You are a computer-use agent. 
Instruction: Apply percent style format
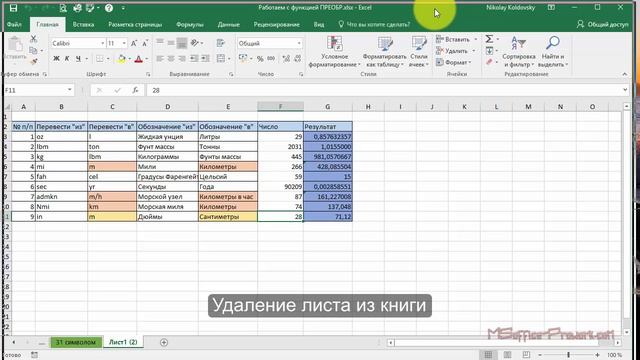pos(260,59)
